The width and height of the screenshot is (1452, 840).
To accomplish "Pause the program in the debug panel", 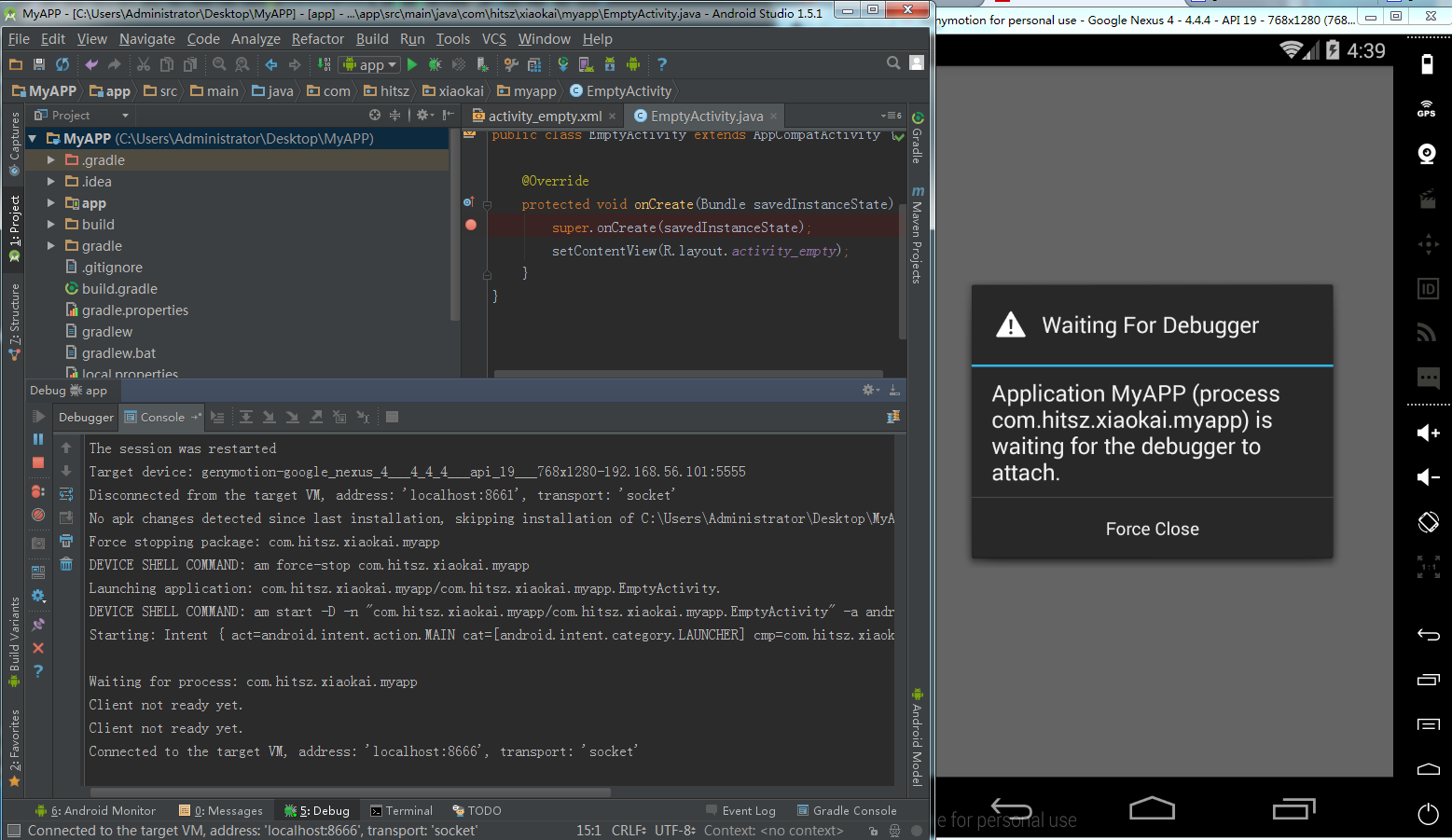I will (x=38, y=439).
